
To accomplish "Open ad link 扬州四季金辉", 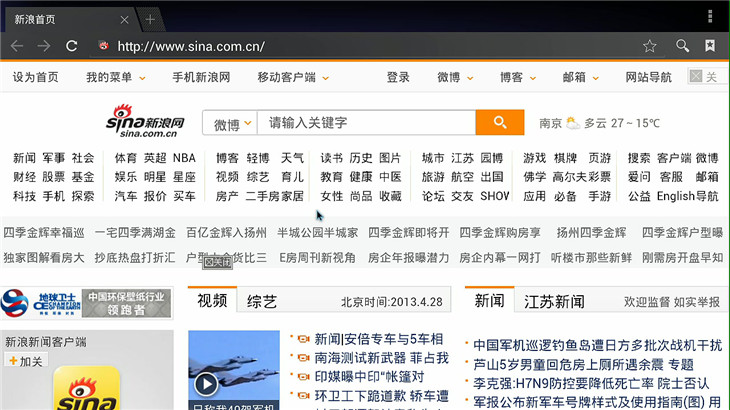I will coord(591,233).
